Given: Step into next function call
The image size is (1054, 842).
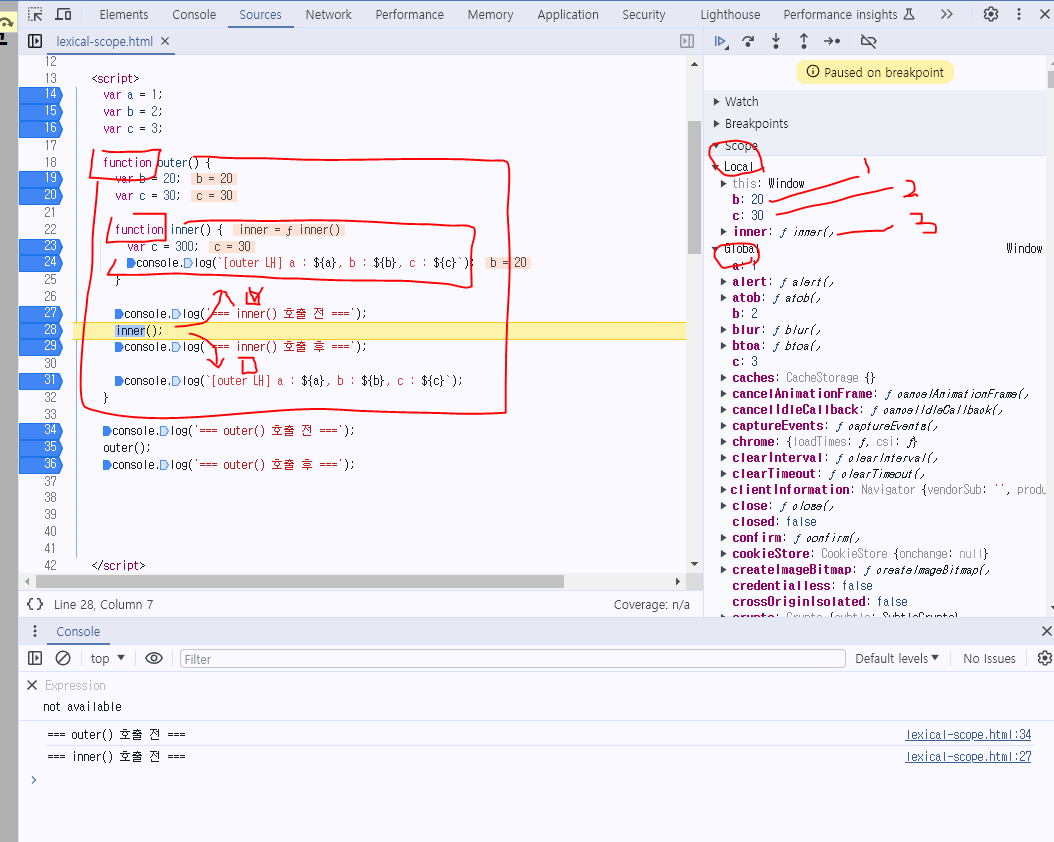Looking at the screenshot, I should [776, 42].
